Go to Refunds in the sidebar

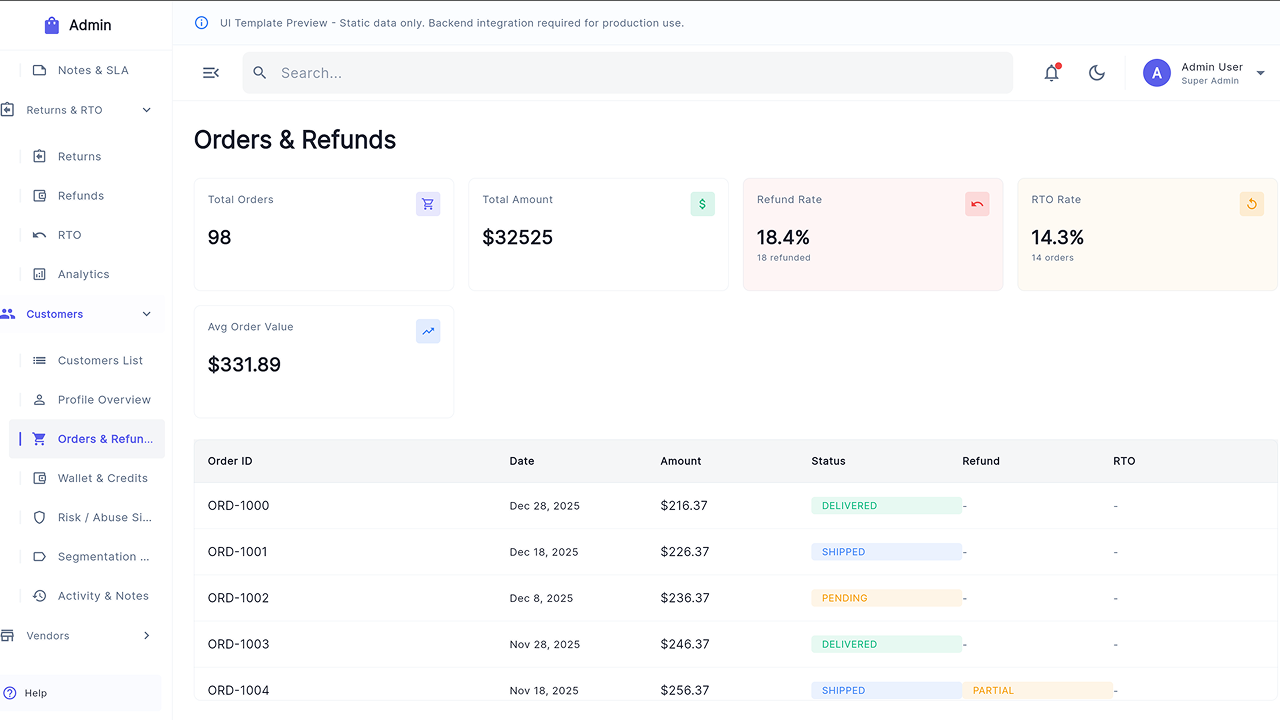click(x=87, y=196)
